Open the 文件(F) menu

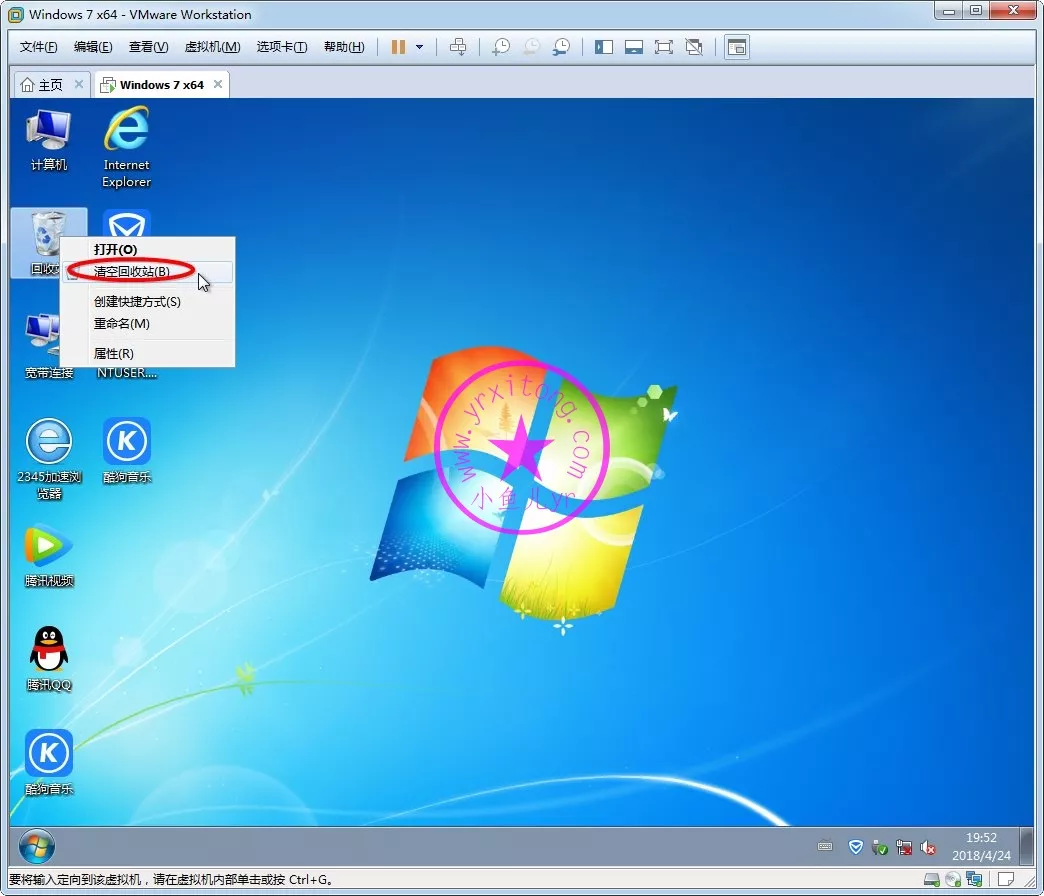coord(39,47)
